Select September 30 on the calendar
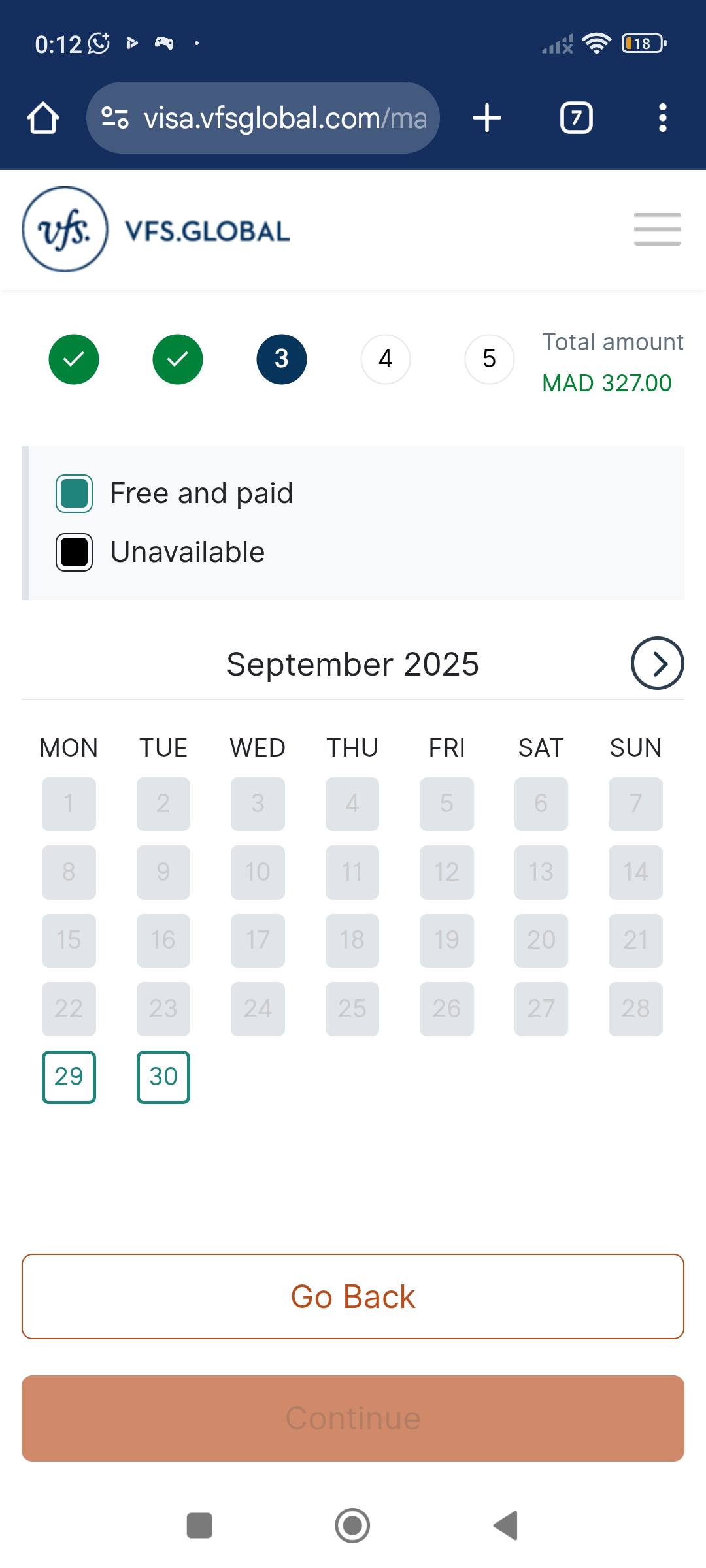The width and height of the screenshot is (706, 1568). coord(163,1077)
